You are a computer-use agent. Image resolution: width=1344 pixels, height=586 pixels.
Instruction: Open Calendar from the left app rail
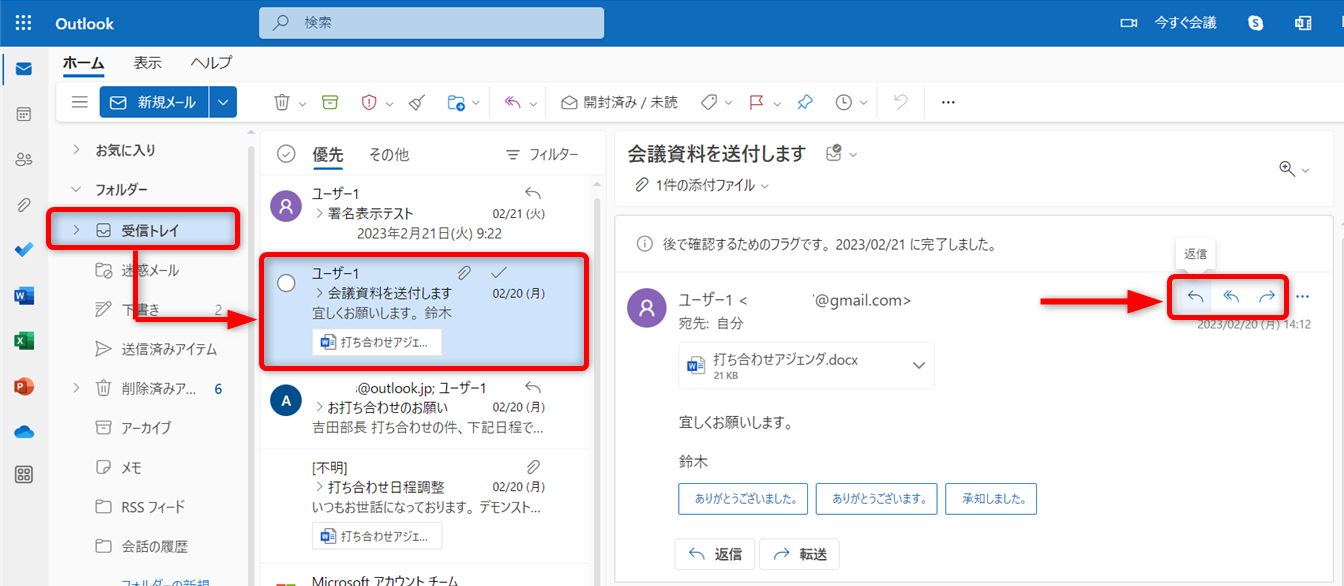(24, 114)
